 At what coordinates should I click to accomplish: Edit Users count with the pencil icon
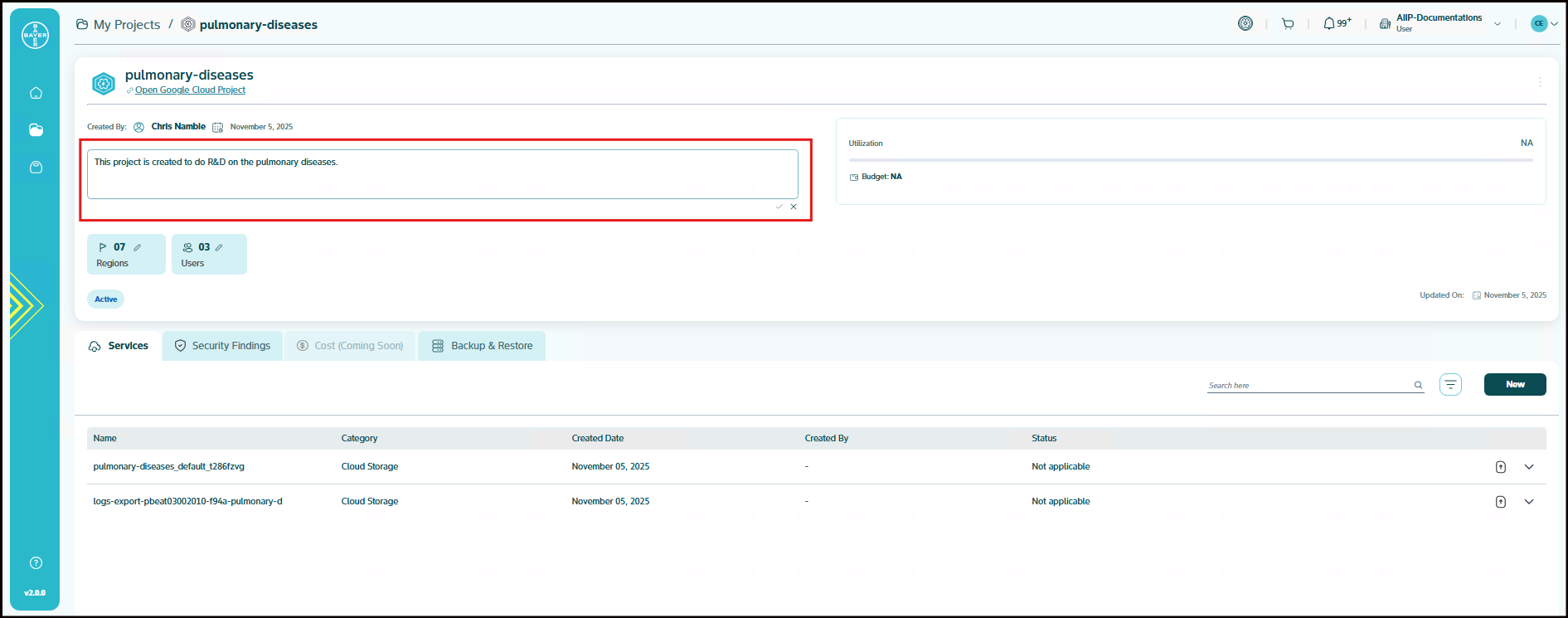[219, 247]
